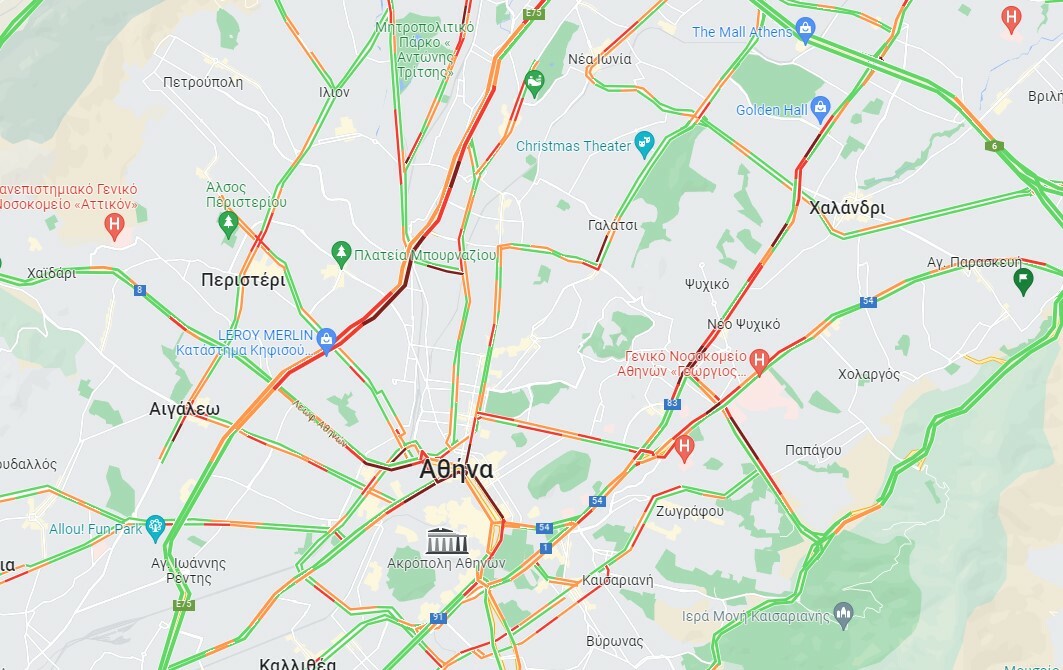This screenshot has width=1063, height=670.
Task: Click The Mall Athens shopping bag icon
Action: [x=805, y=30]
